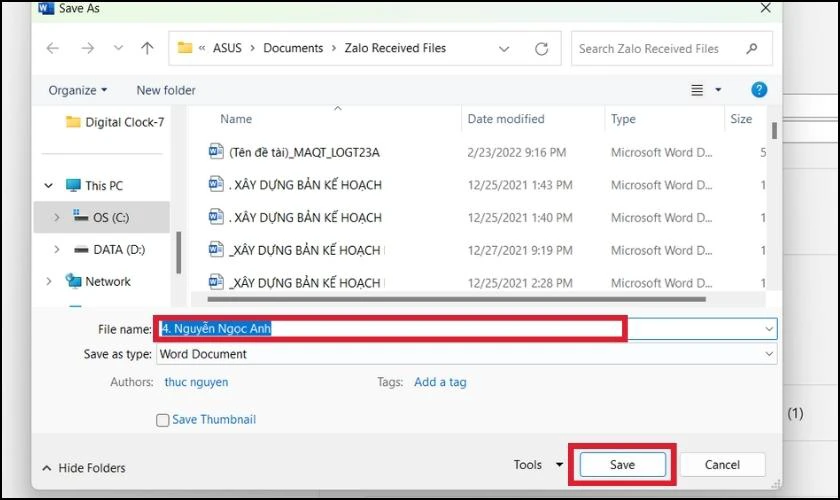Click the search magnifier icon
The height and width of the screenshot is (500, 840).
(x=752, y=49)
